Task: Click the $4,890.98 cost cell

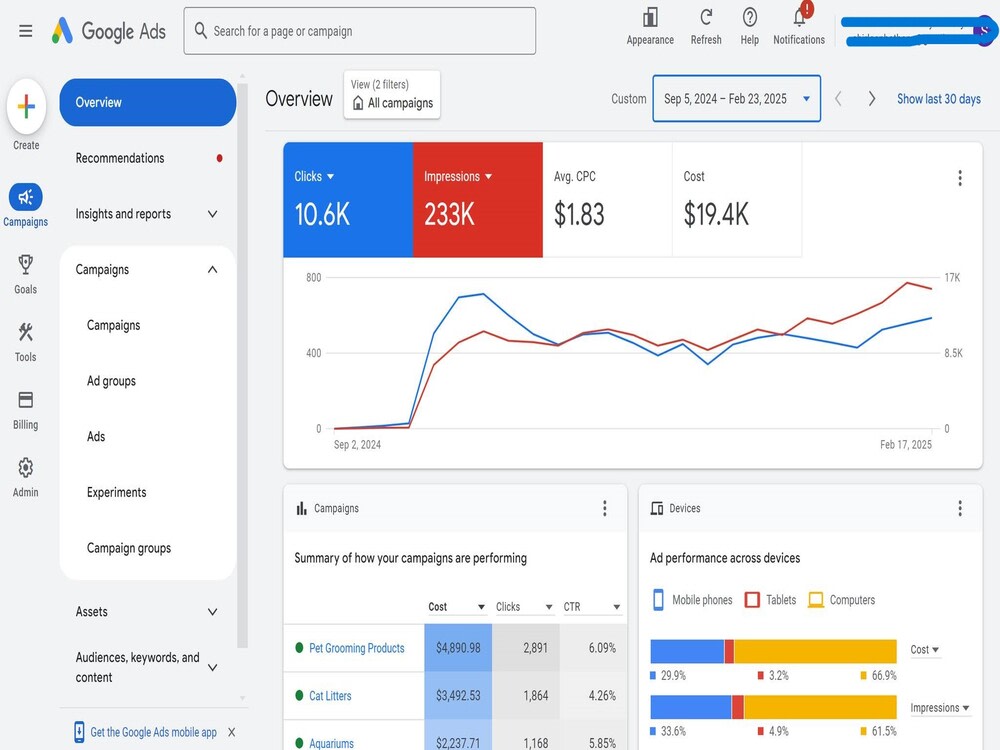Action: 458,648
